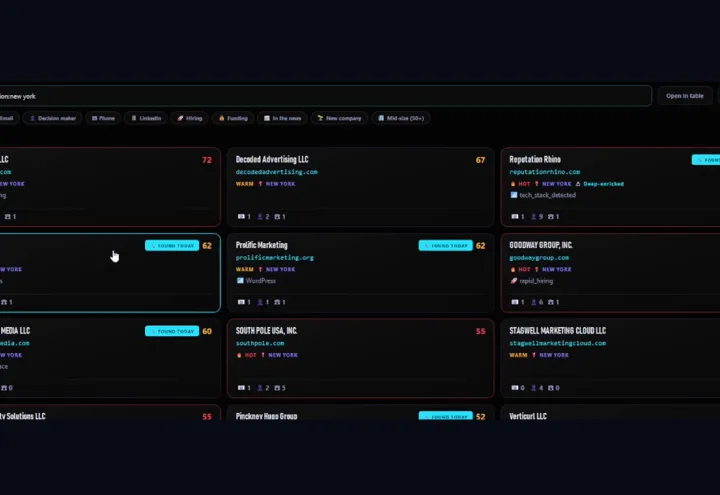Click Found Today badge on Pinckney Hugo Group card

(445, 416)
